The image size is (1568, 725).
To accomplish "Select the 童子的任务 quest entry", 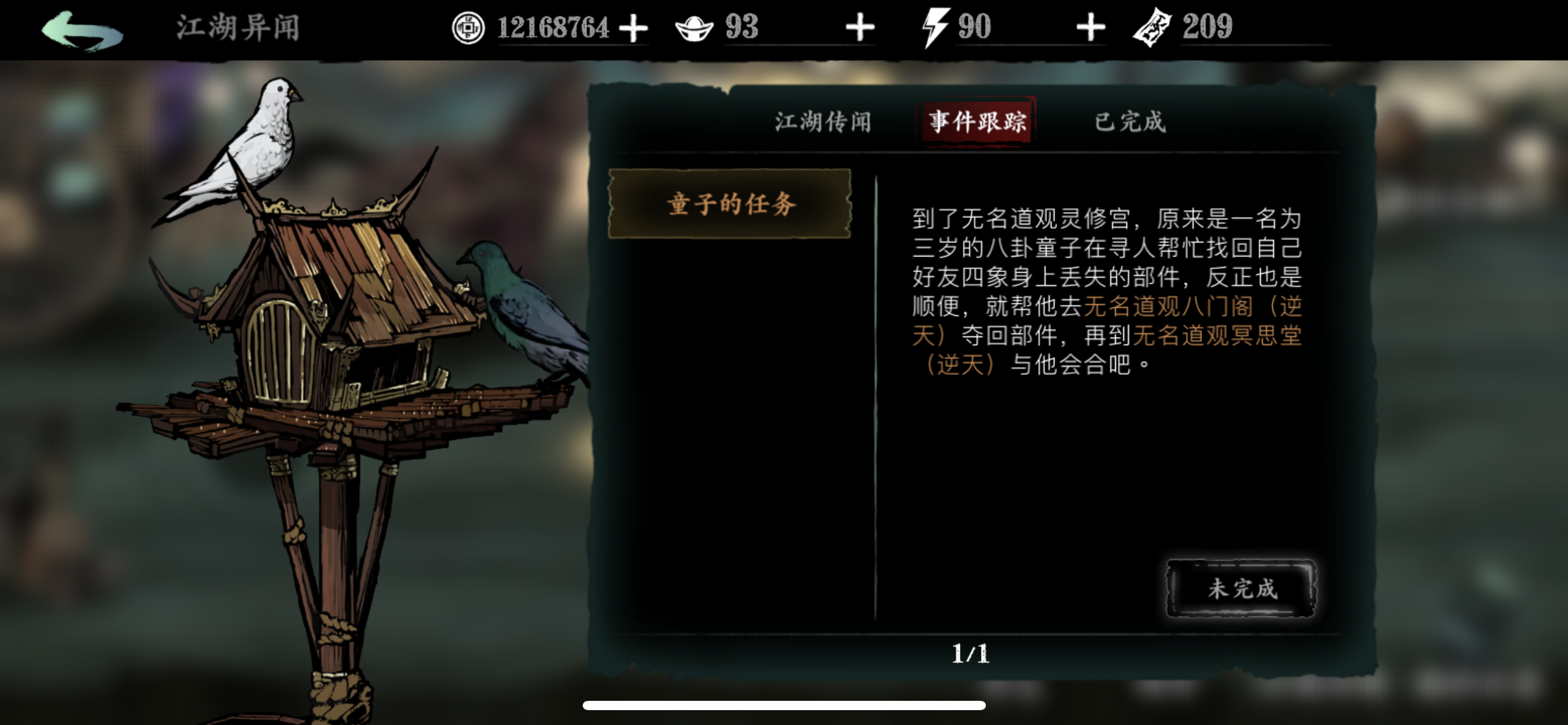I will [730, 204].
